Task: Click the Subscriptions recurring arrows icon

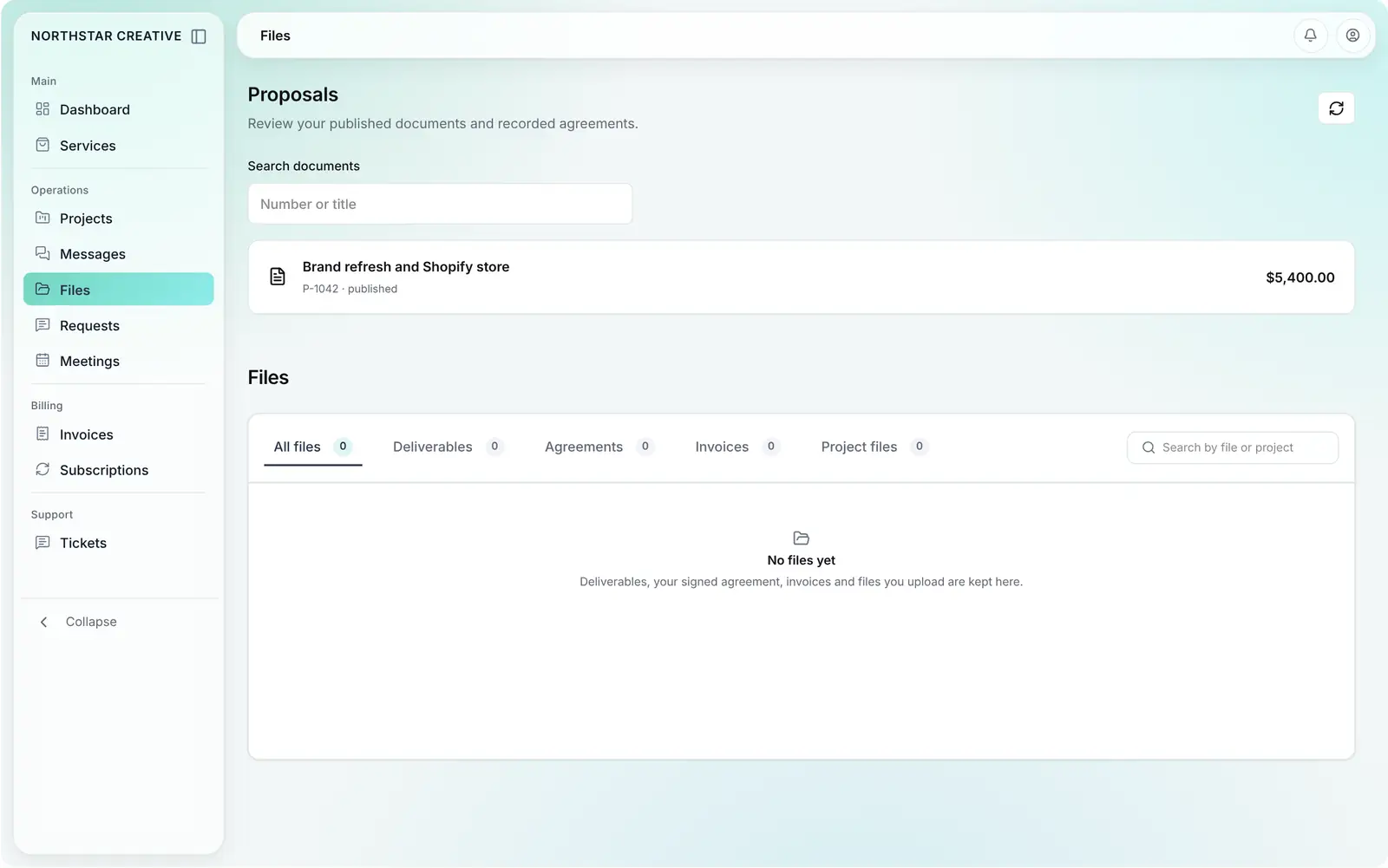Action: point(43,469)
